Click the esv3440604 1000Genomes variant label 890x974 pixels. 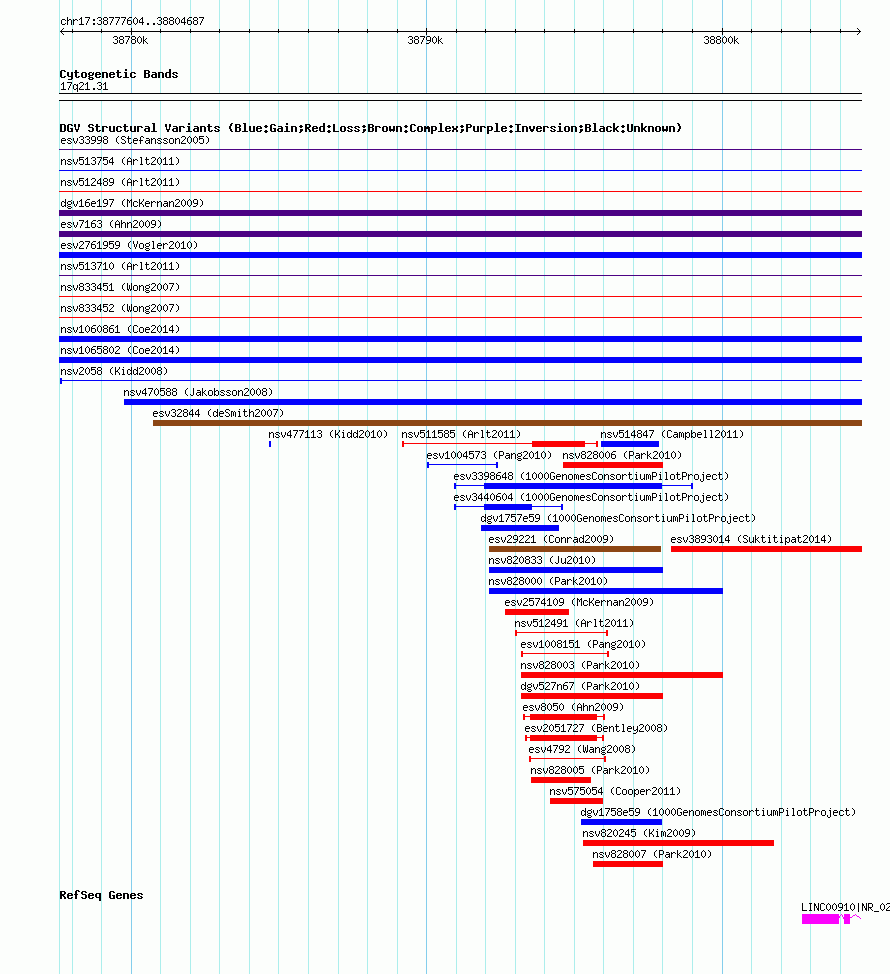591,498
